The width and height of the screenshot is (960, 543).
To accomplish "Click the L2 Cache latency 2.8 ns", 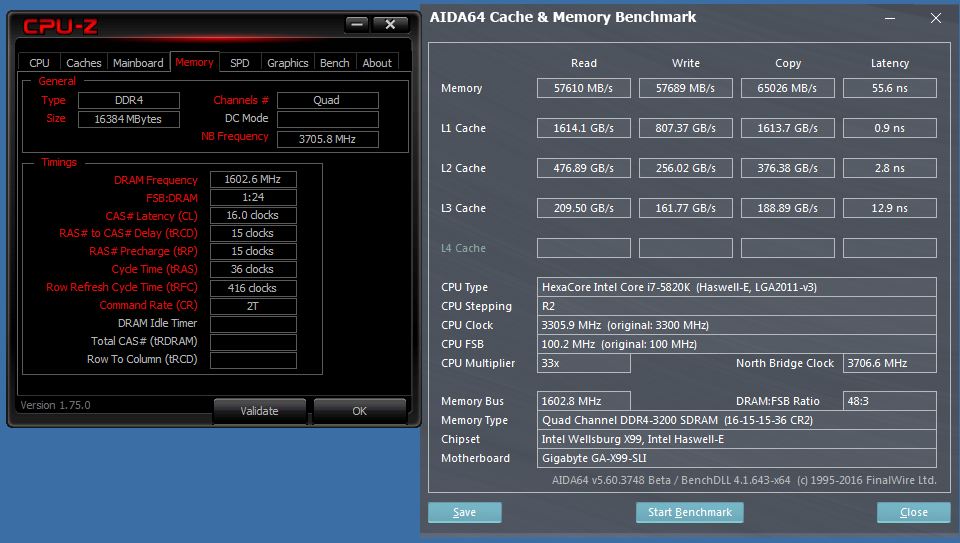I will [890, 168].
